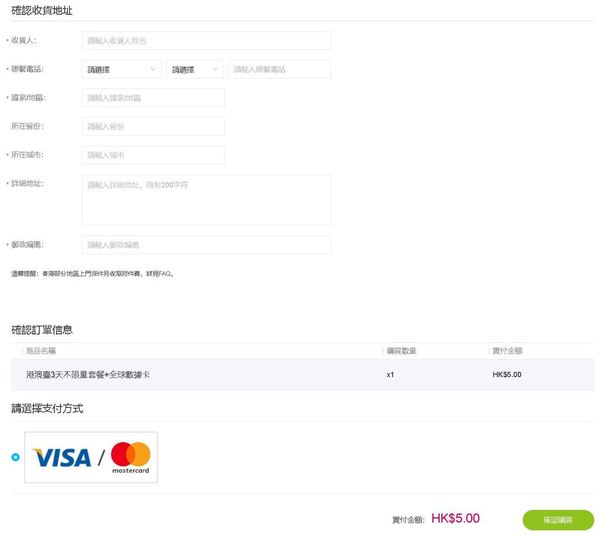Click the Mastercard logo
The width and height of the screenshot is (600, 534).
(x=130, y=457)
